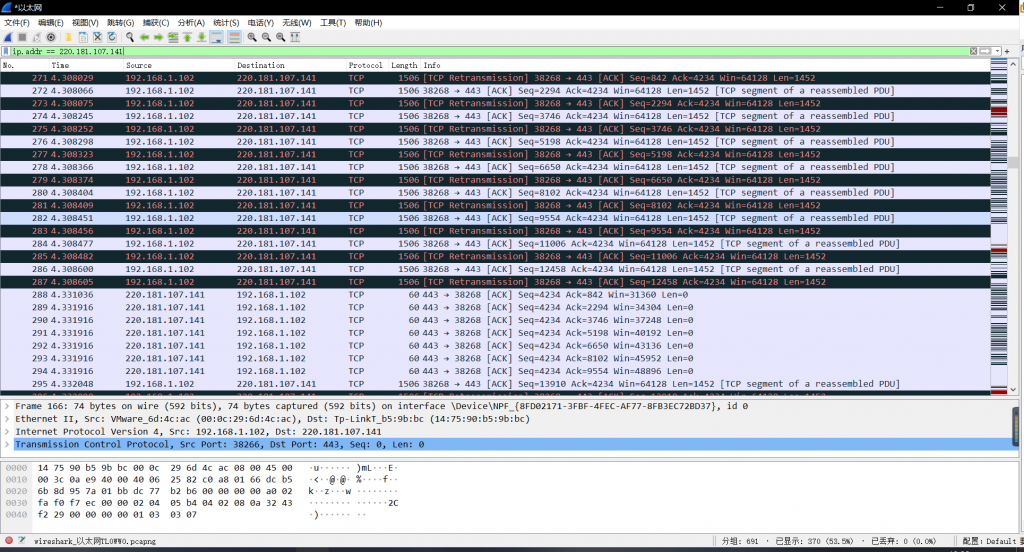Expand the Ethernet II details row
1024x552 pixels.
point(7,419)
